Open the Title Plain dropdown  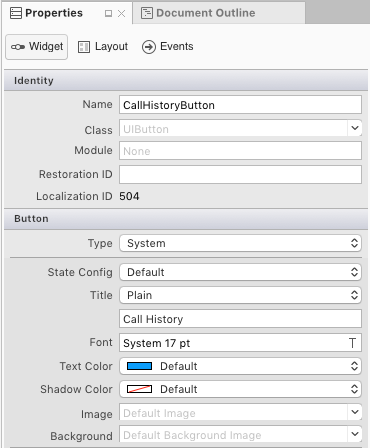tap(240, 295)
